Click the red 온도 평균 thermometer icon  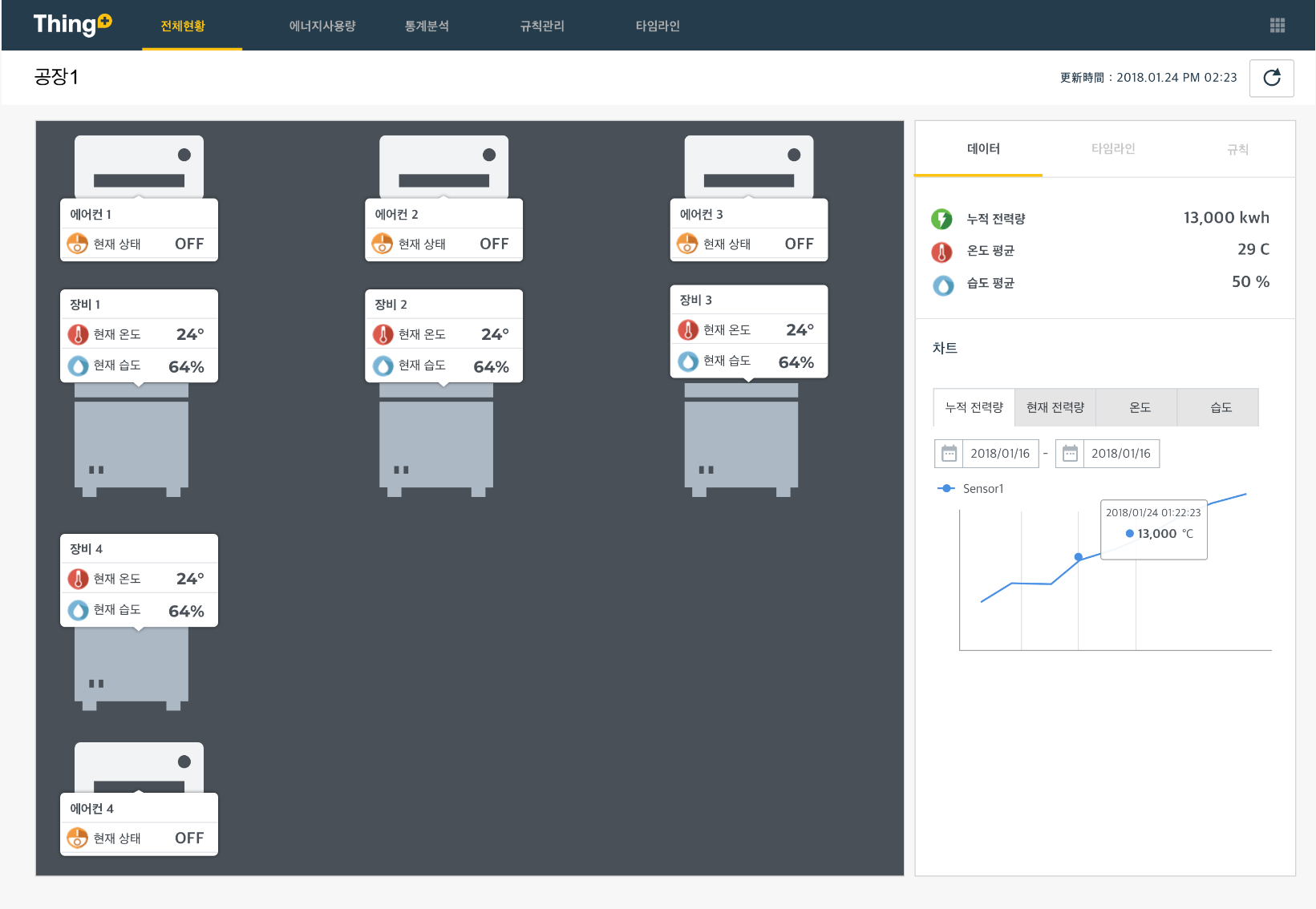[x=941, y=252]
